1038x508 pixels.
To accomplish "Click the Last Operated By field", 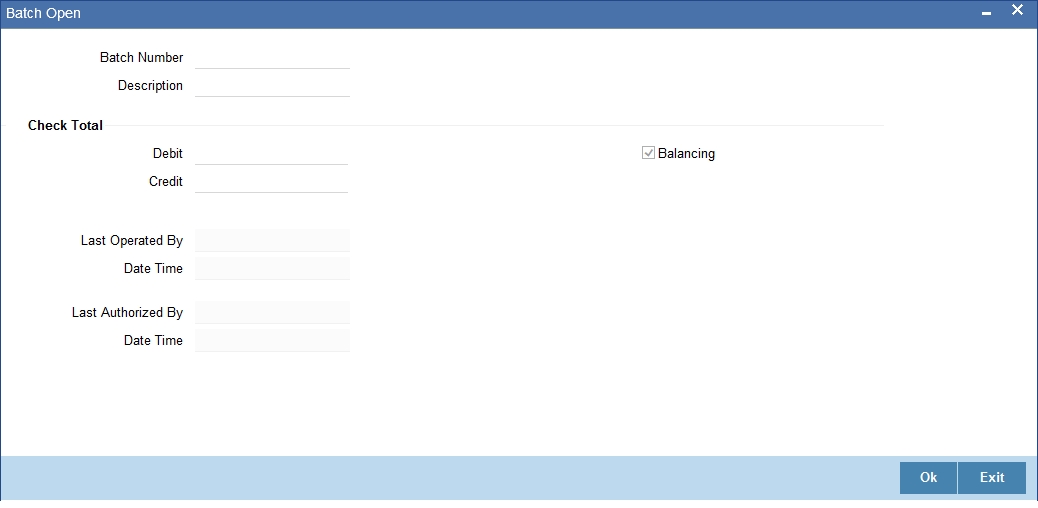I will click(x=272, y=240).
